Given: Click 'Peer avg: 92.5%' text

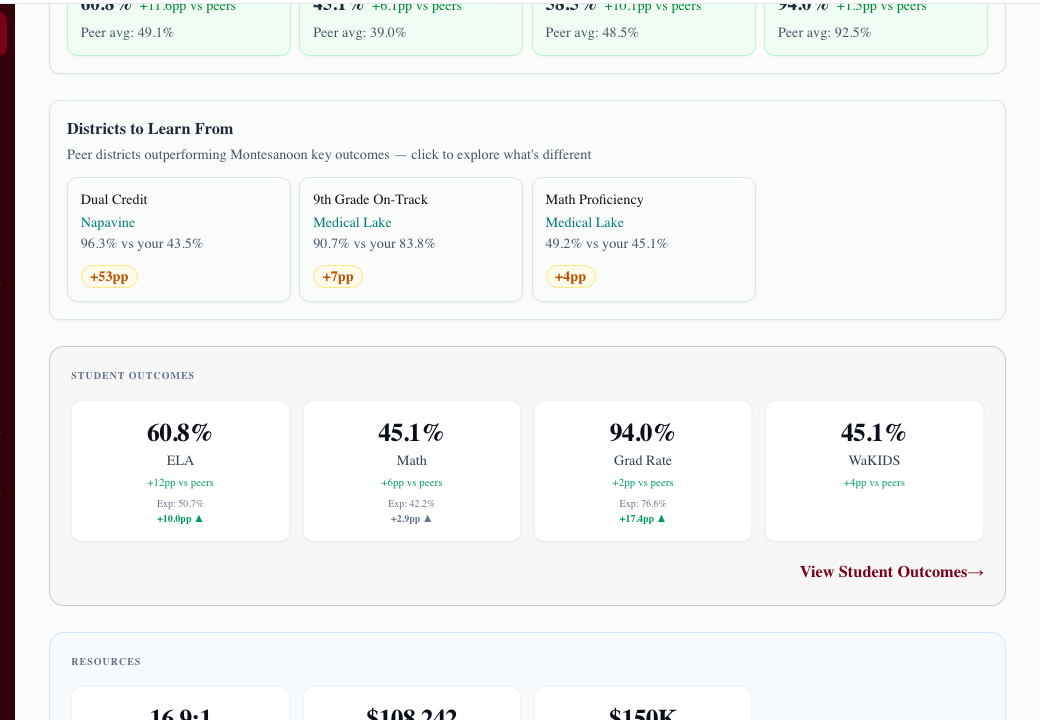Looking at the screenshot, I should 824,32.
